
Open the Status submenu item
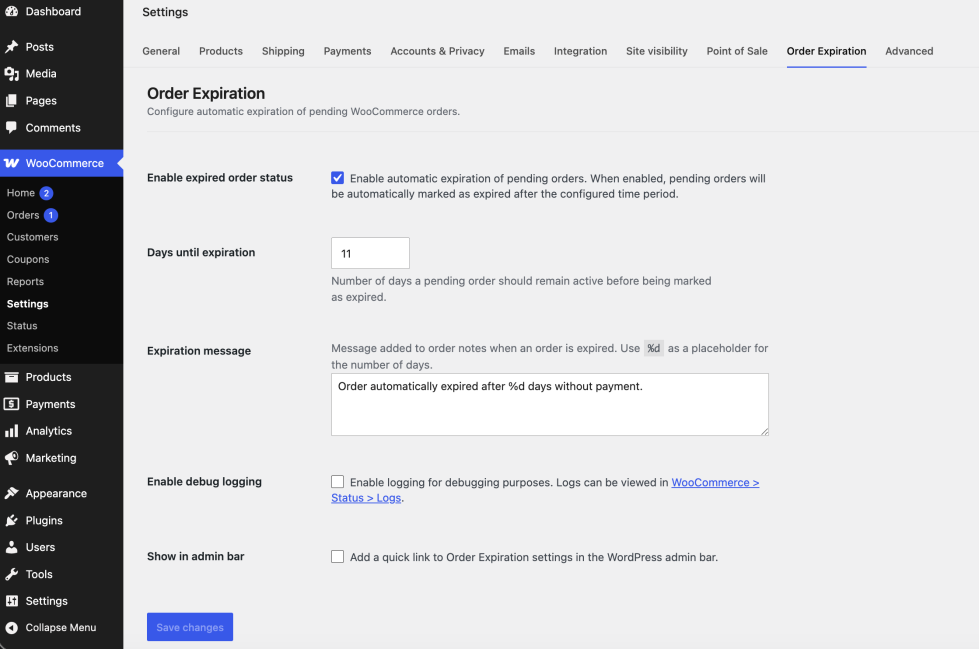pyautogui.click(x=22, y=326)
